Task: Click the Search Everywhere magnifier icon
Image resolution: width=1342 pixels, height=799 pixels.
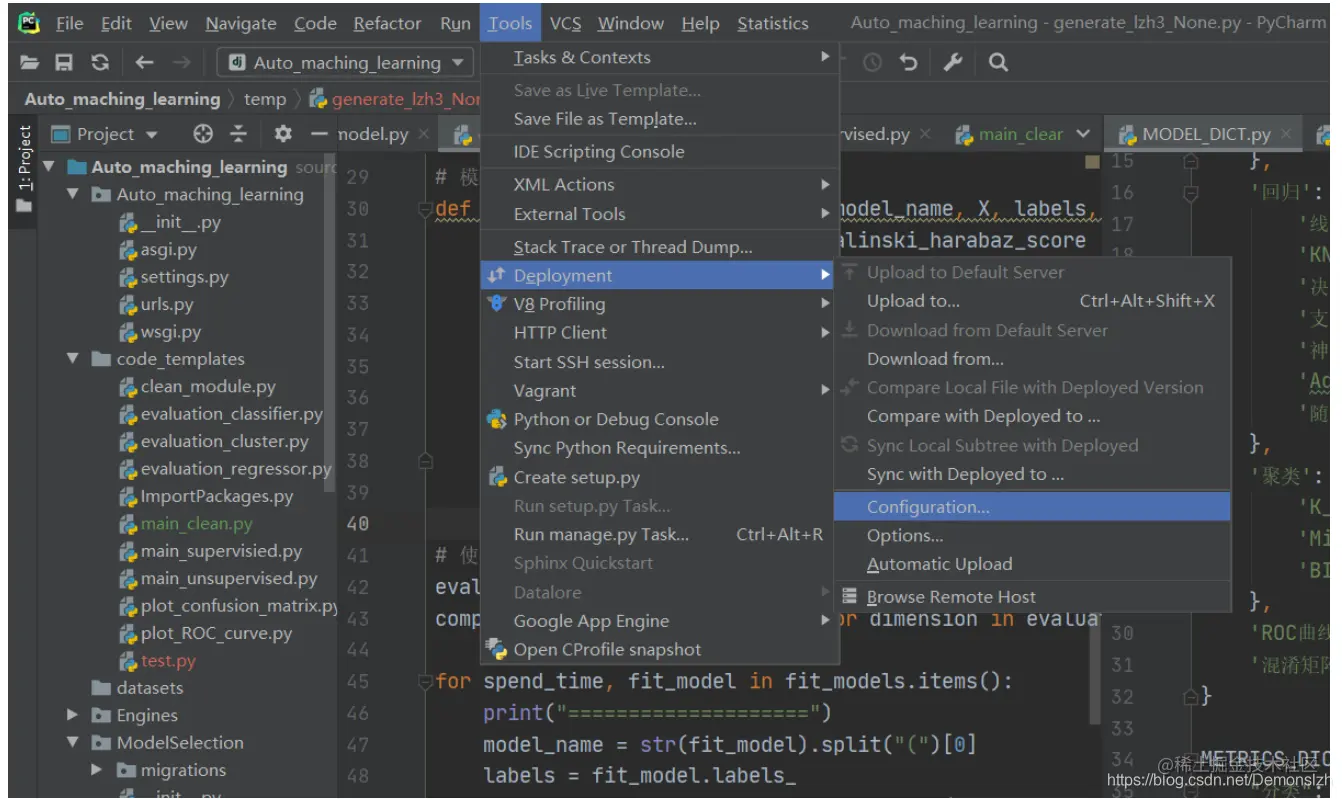Action: tap(997, 62)
